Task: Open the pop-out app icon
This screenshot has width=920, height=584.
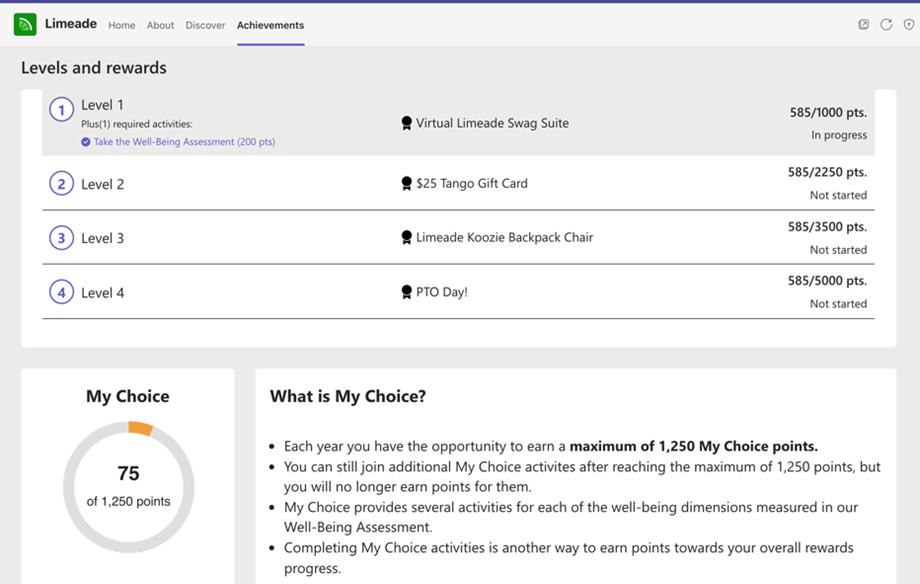Action: click(x=863, y=24)
